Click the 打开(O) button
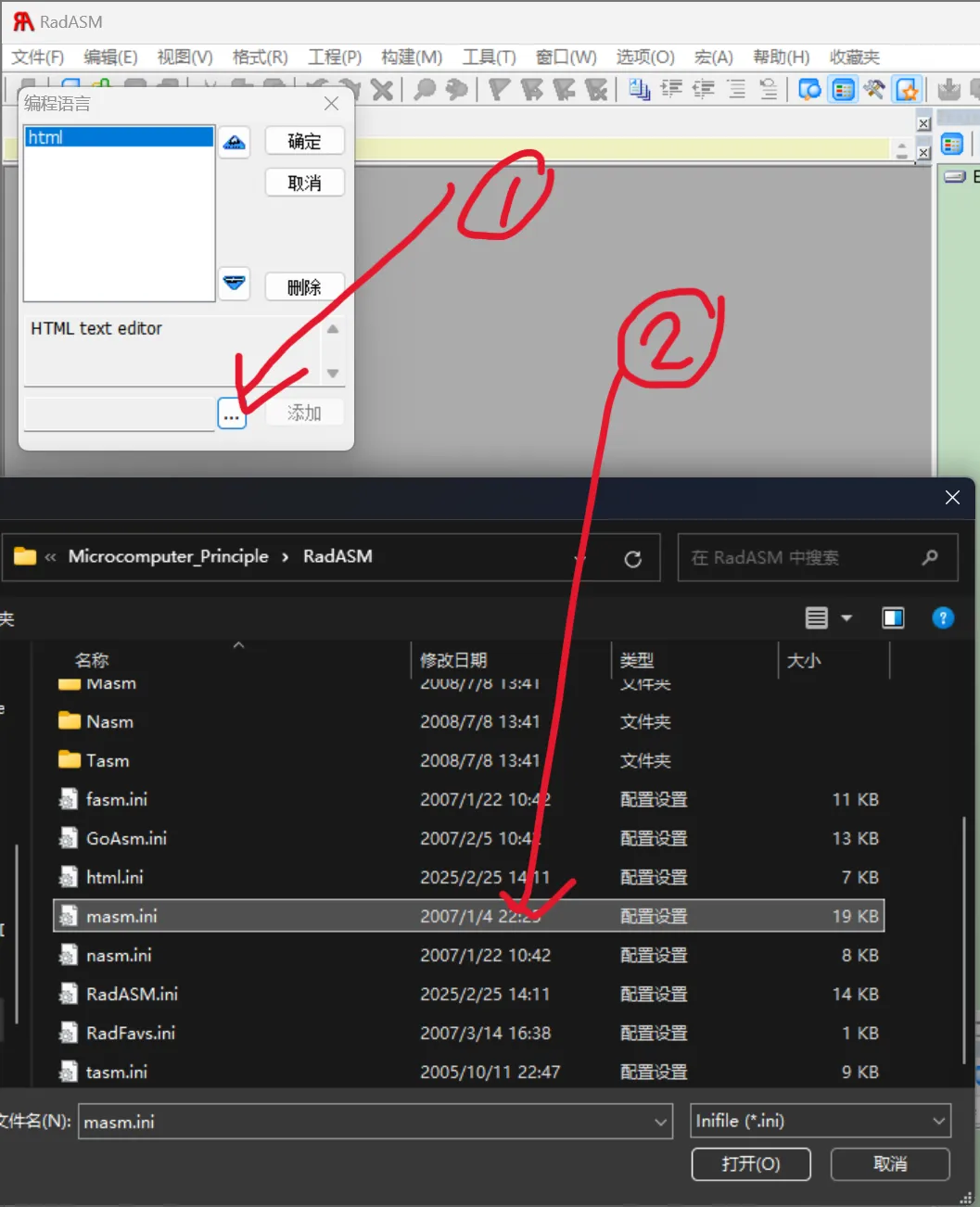This screenshot has width=980, height=1207. tap(751, 1163)
